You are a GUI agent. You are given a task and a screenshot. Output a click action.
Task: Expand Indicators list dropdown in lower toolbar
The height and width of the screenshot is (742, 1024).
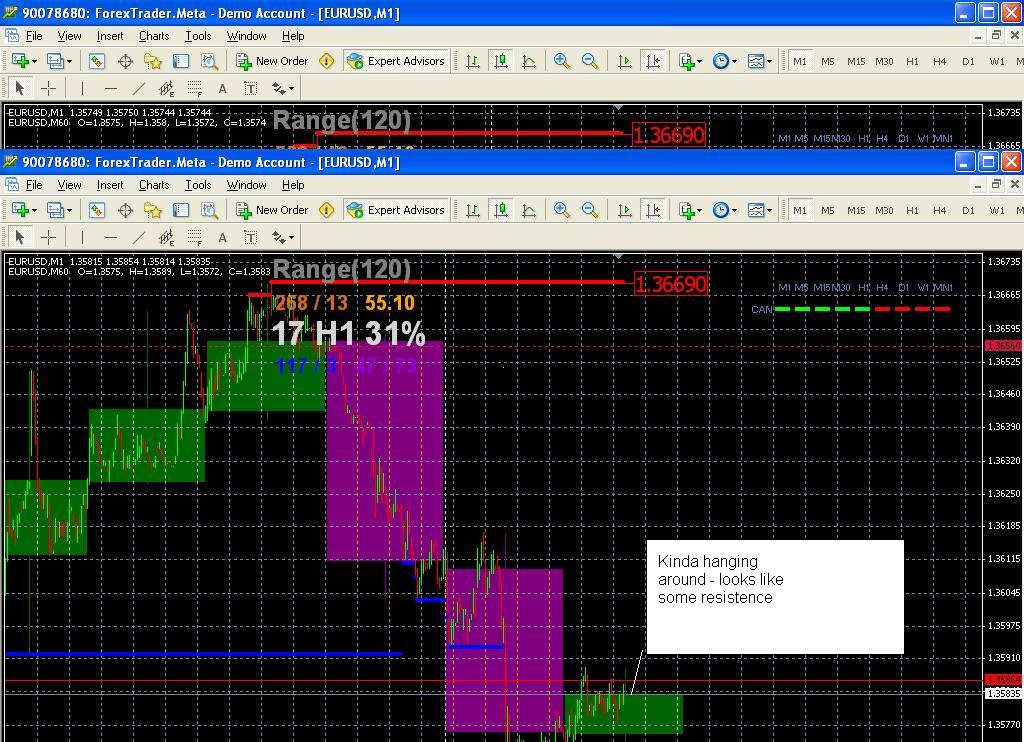[x=690, y=210]
